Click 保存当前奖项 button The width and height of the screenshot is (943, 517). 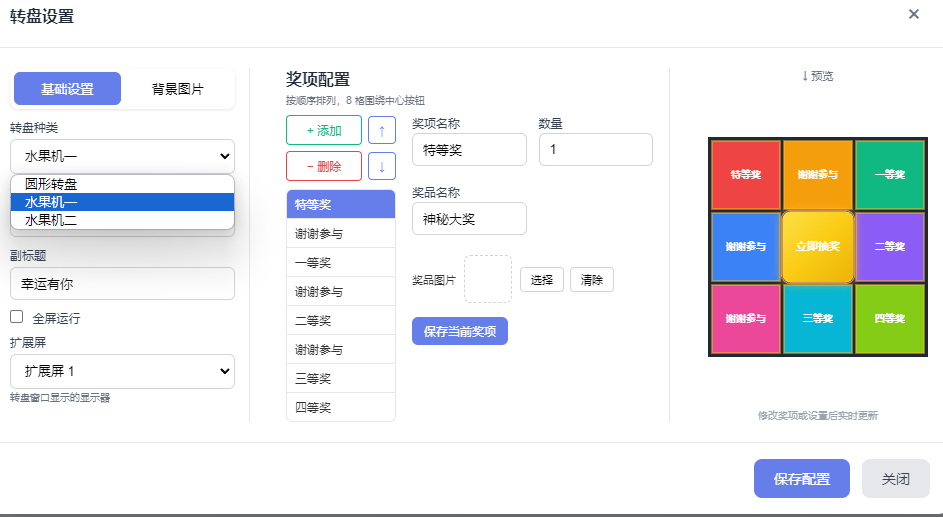[x=460, y=332]
